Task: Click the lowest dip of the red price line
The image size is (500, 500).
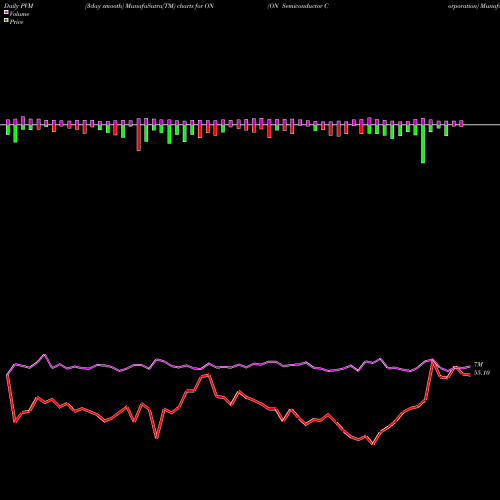Action: [373, 444]
